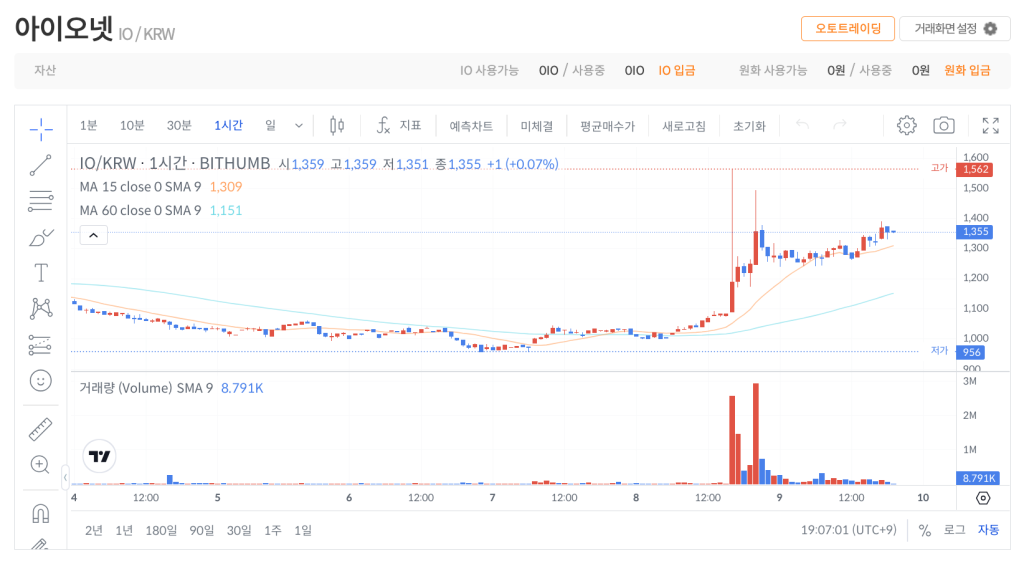Open time axis settings icon
The height and width of the screenshot is (571, 1024).
point(983,498)
